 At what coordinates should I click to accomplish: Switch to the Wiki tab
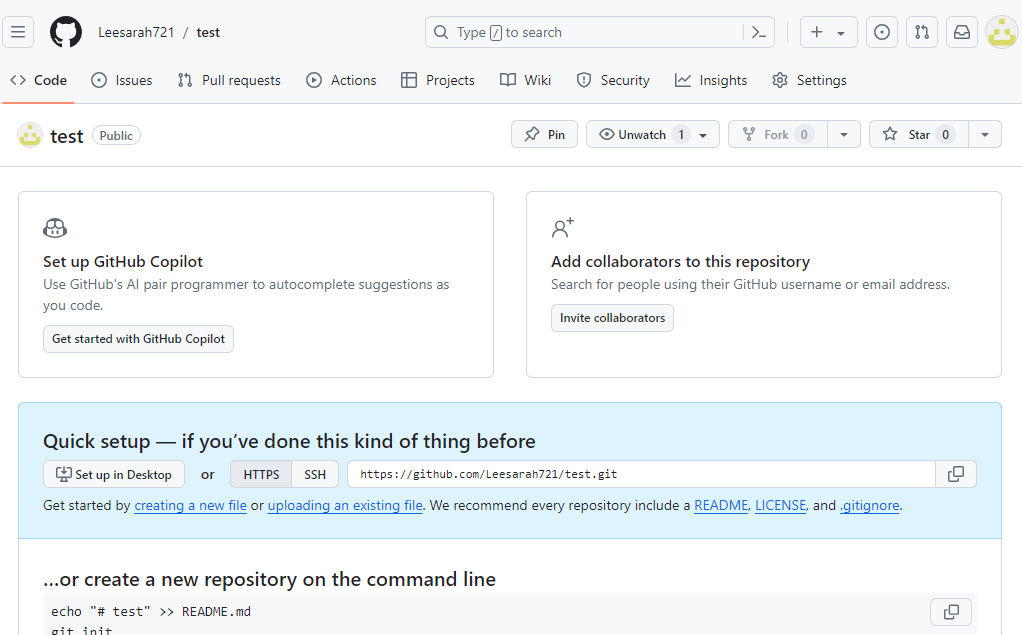[525, 80]
